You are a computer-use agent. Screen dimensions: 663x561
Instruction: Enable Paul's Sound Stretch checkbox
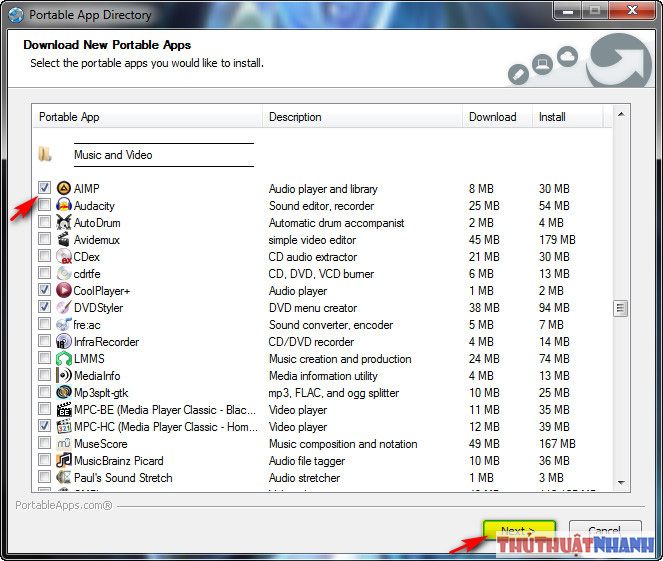point(44,476)
